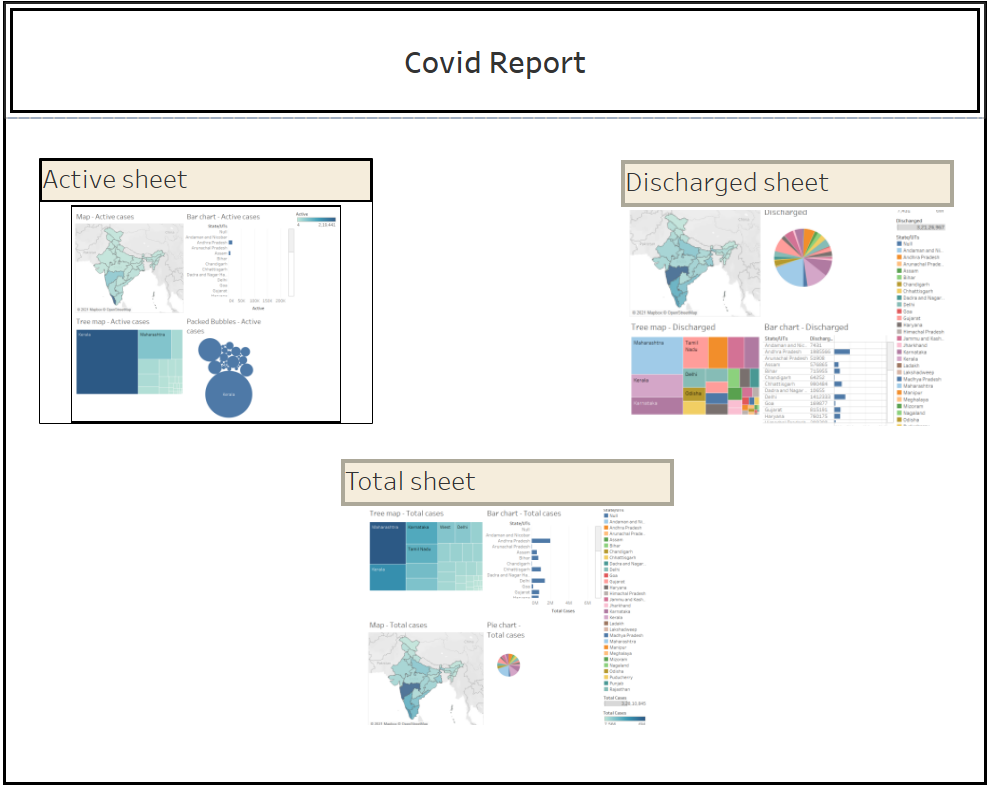Click the Delhi bar in Discharged bar chart
The image size is (991, 785).
840,397
